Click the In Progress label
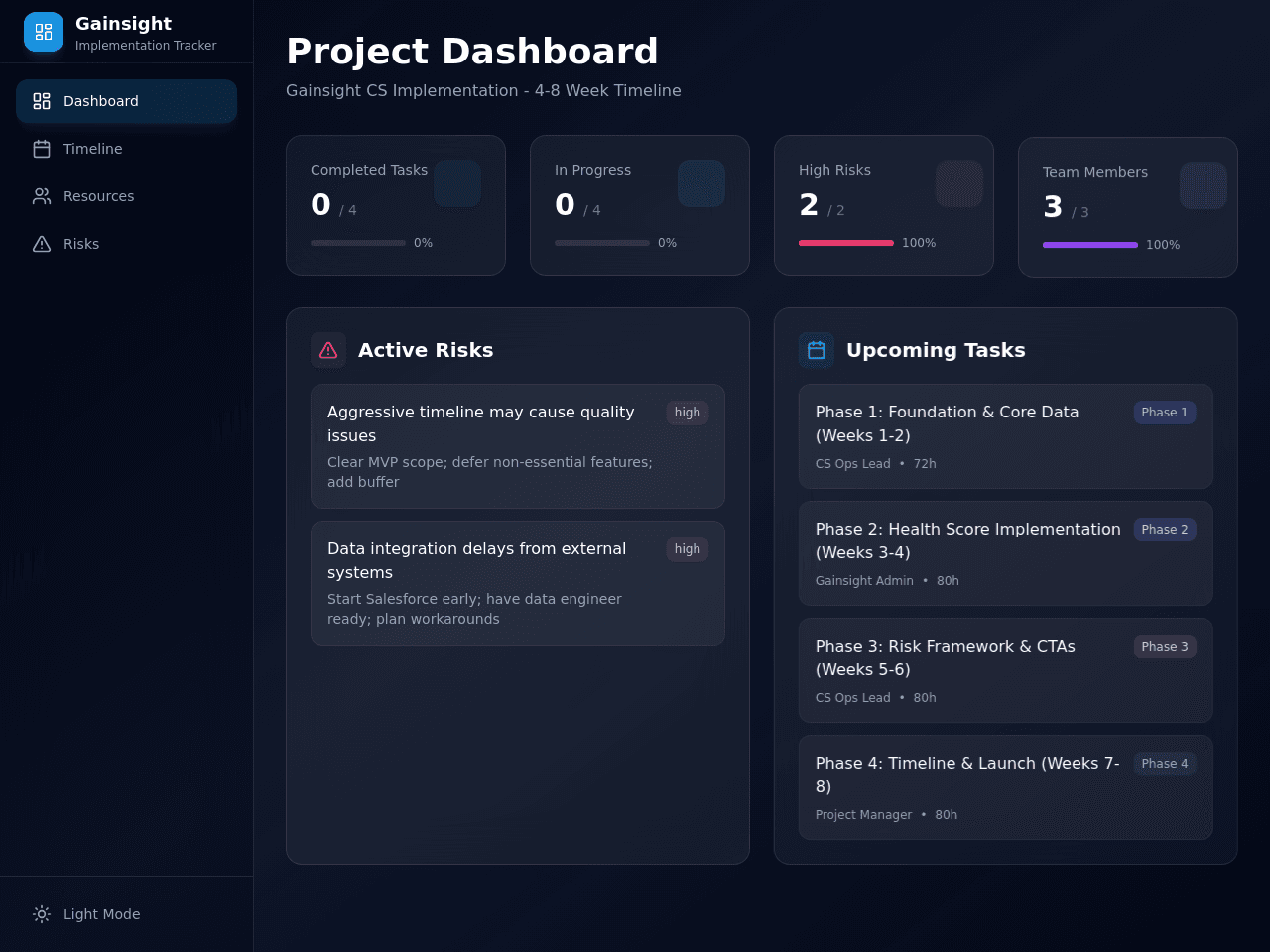This screenshot has height=952, width=1270. pos(592,170)
